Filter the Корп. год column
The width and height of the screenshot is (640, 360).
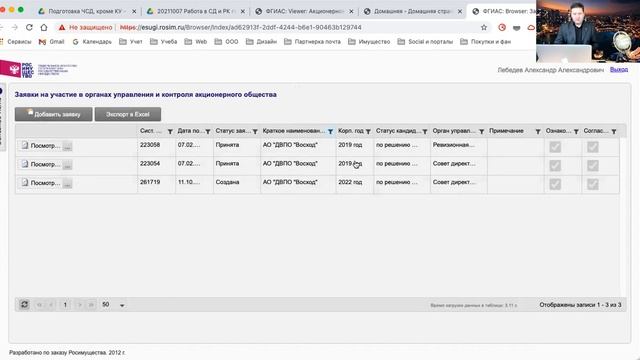coord(368,131)
